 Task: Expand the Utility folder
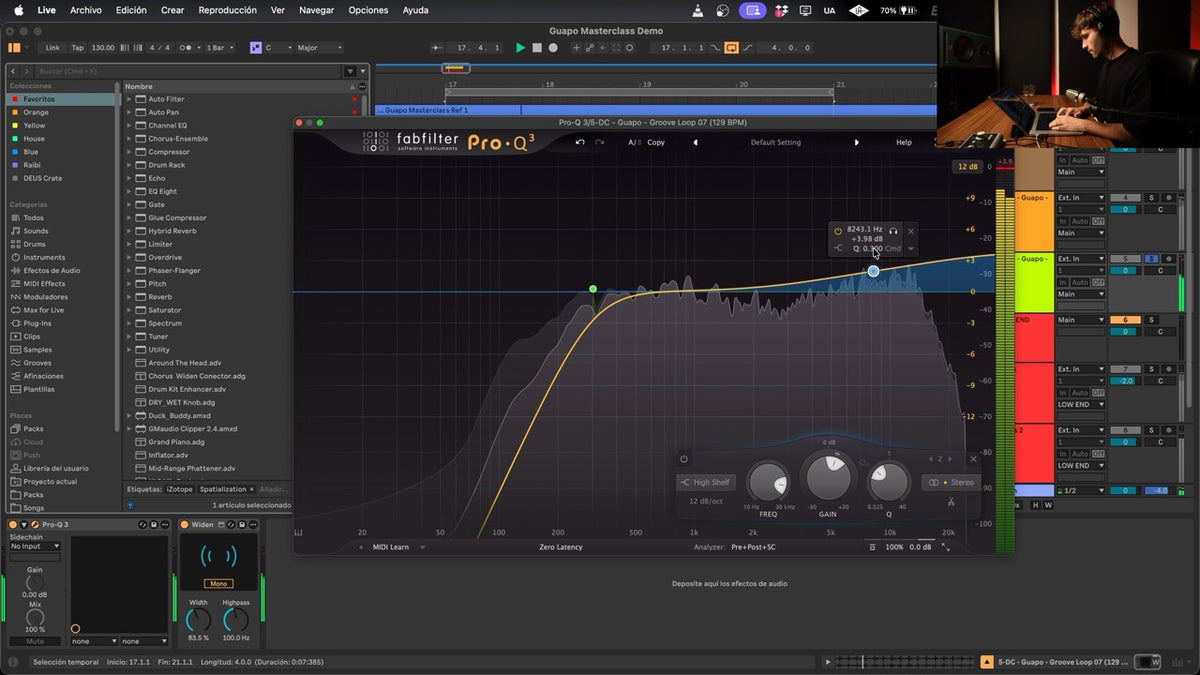pos(129,350)
